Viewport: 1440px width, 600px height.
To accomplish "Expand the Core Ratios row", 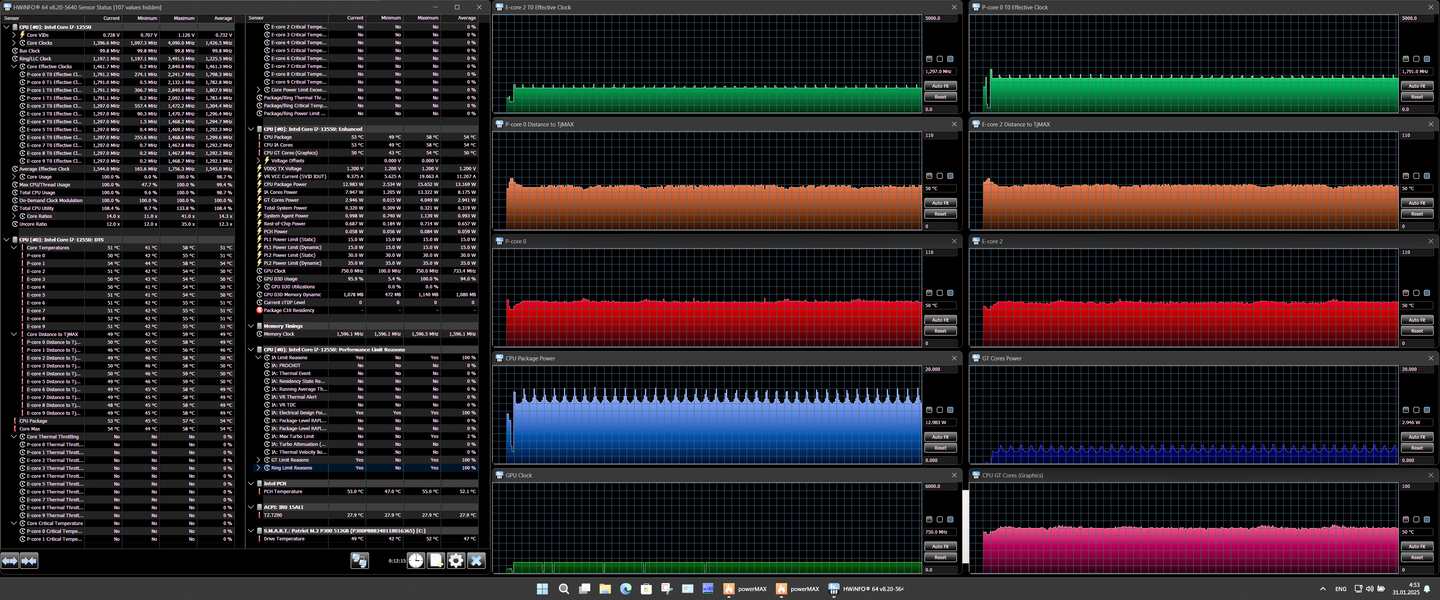I will (14, 216).
